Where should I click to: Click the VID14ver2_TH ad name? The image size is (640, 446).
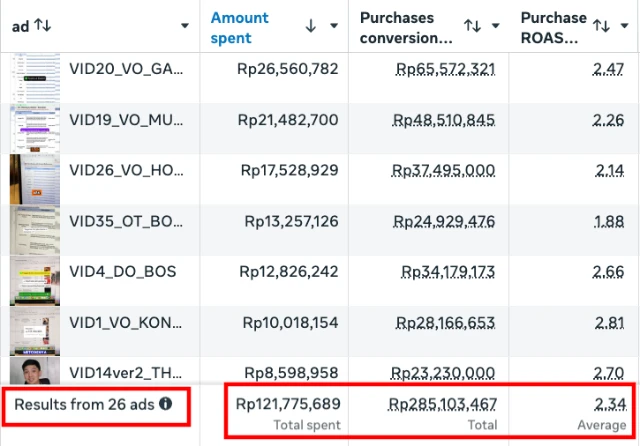pyautogui.click(x=126, y=372)
